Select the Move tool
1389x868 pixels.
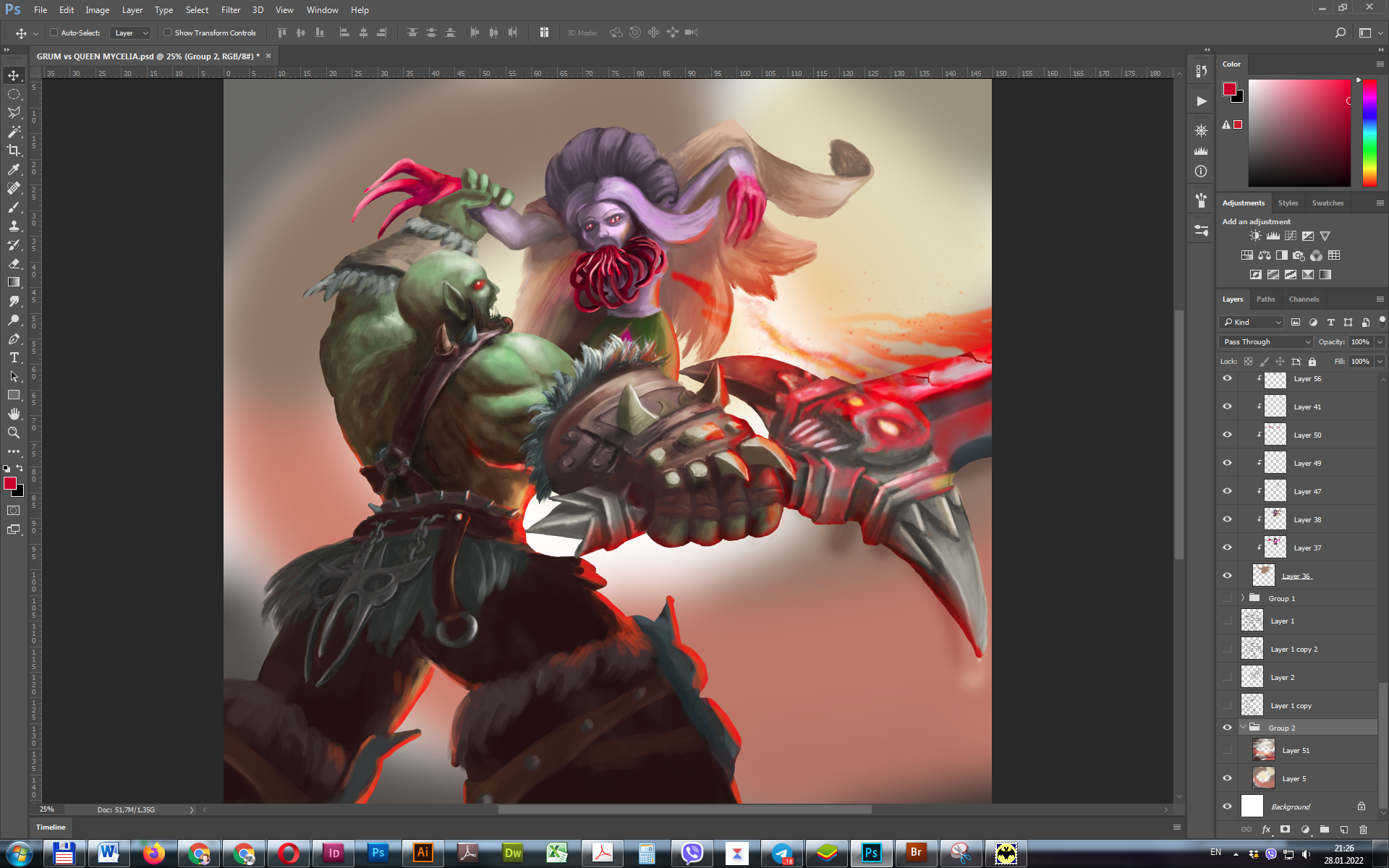pyautogui.click(x=14, y=75)
